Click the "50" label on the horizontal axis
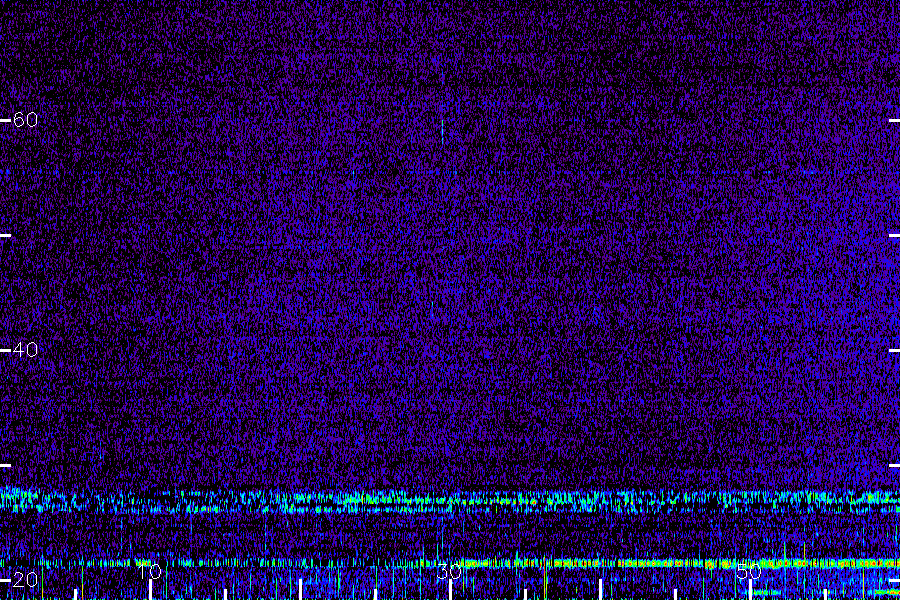 [749, 571]
